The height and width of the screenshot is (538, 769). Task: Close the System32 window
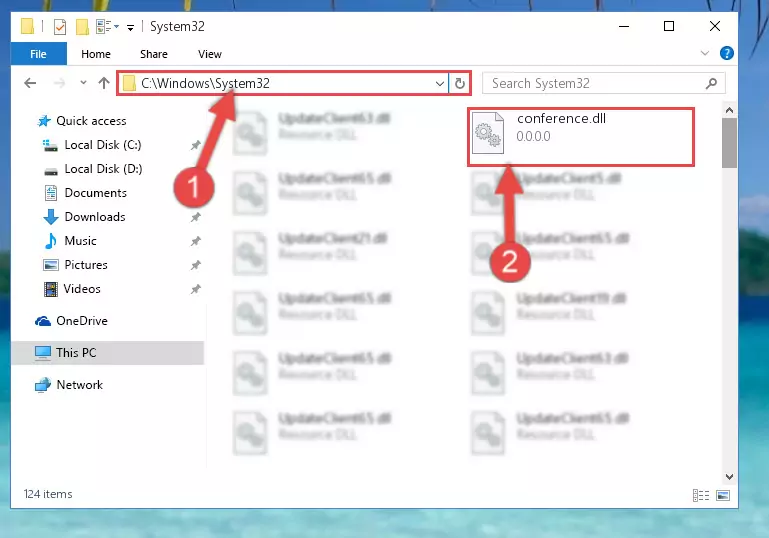[715, 26]
